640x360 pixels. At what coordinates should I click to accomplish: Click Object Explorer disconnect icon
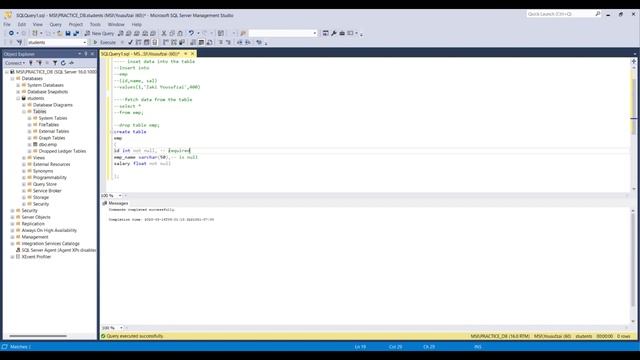click(39, 63)
